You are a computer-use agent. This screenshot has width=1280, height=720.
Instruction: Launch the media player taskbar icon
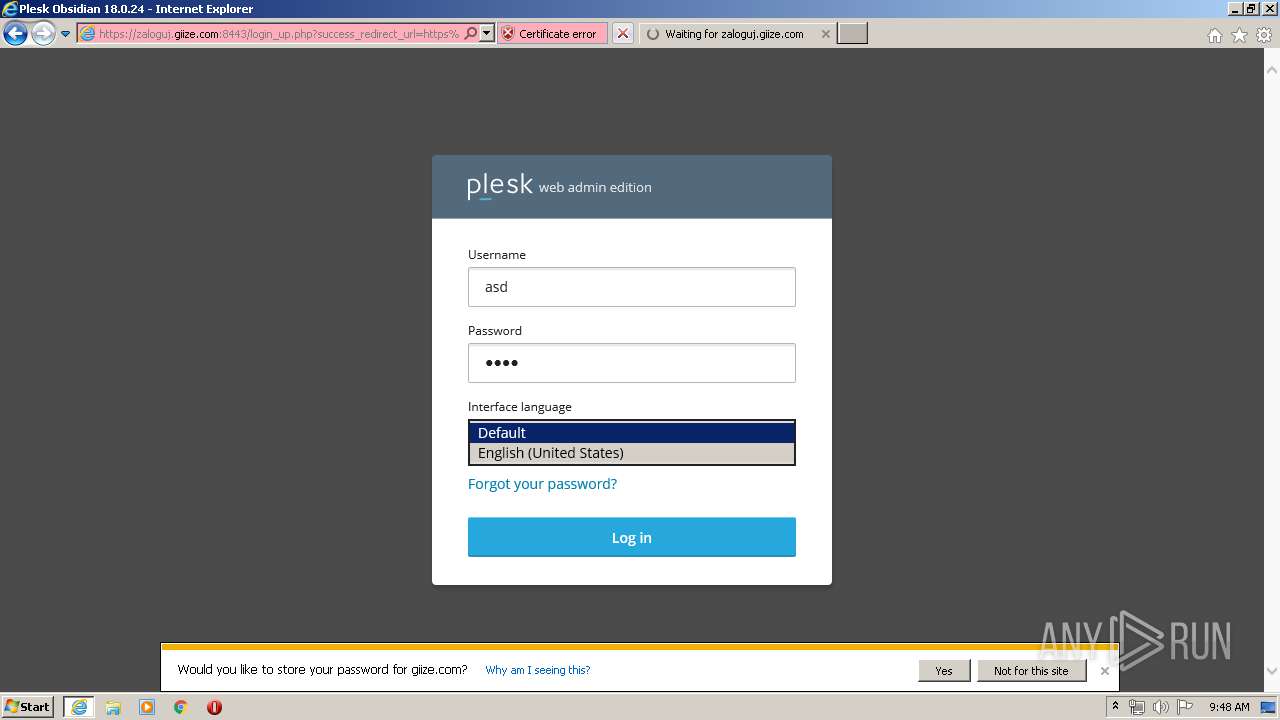click(147, 707)
